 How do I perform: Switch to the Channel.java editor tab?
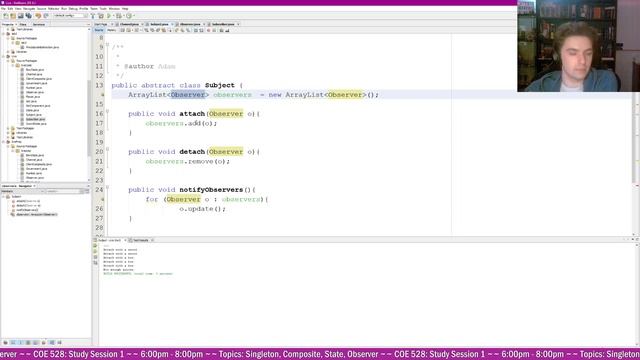pyautogui.click(x=130, y=24)
